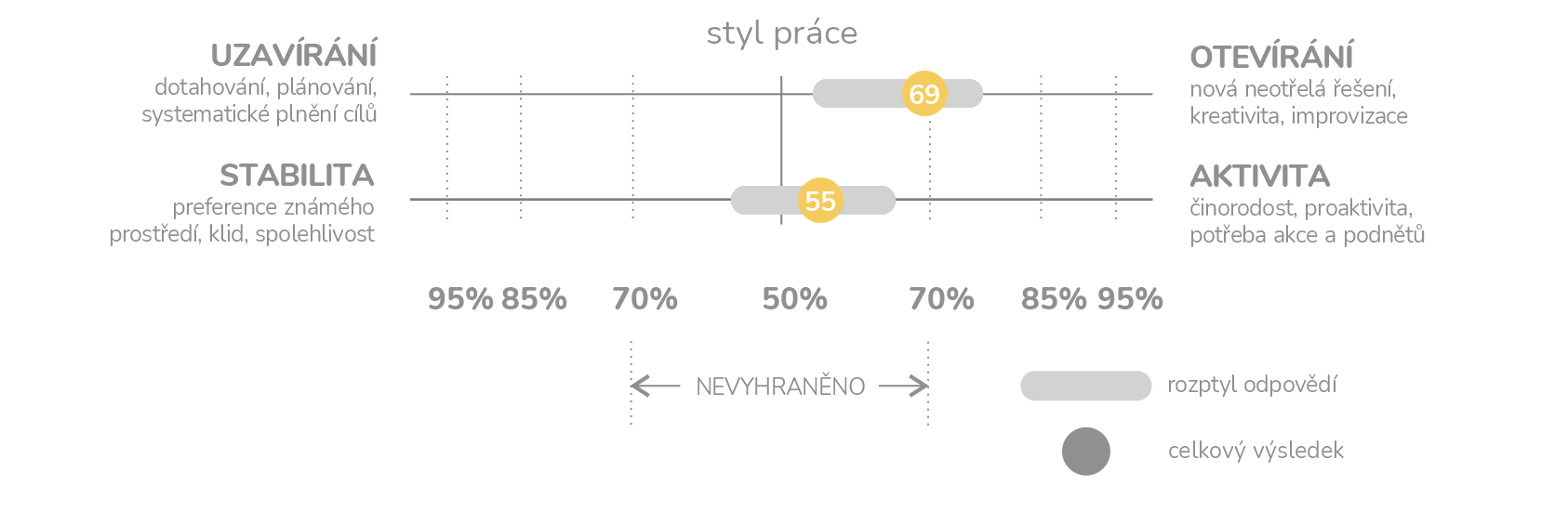The height and width of the screenshot is (525, 1568).
Task: Click the rozptyl odpovědí gray legend bar
Action: (1086, 386)
